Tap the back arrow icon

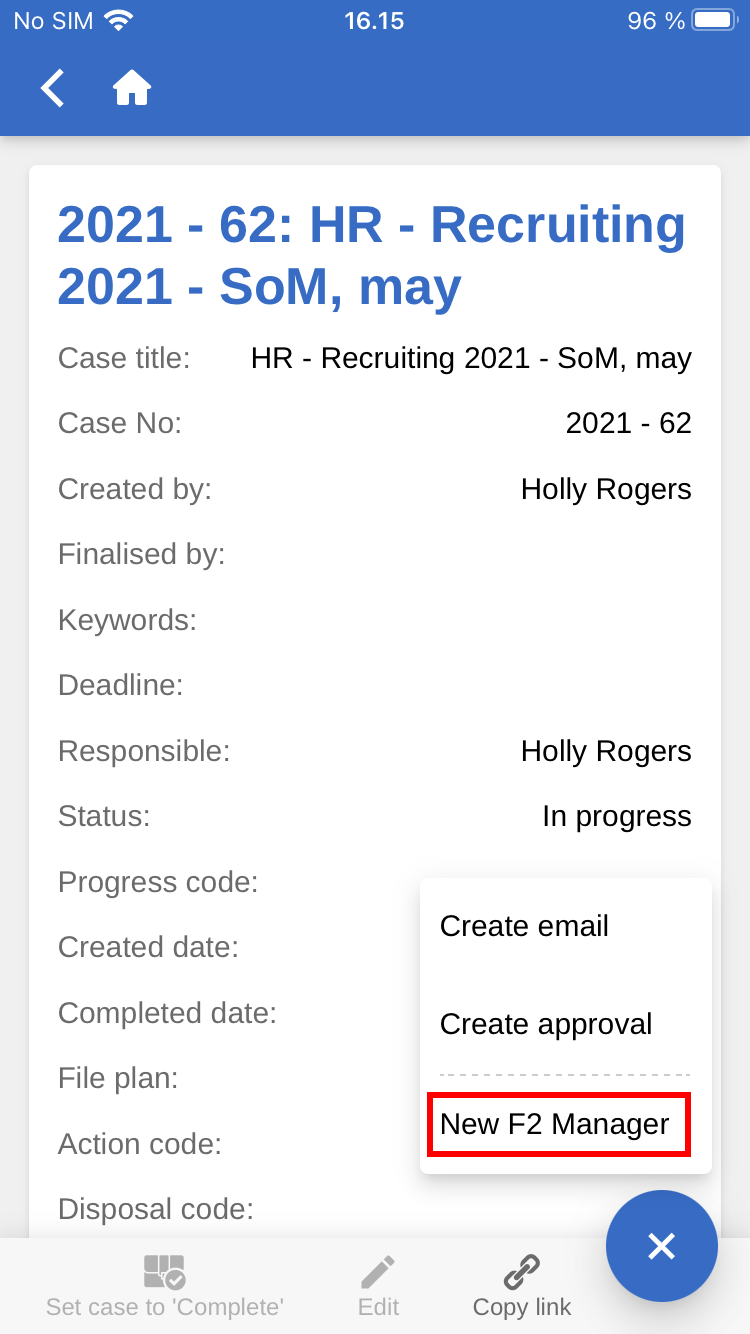click(53, 89)
